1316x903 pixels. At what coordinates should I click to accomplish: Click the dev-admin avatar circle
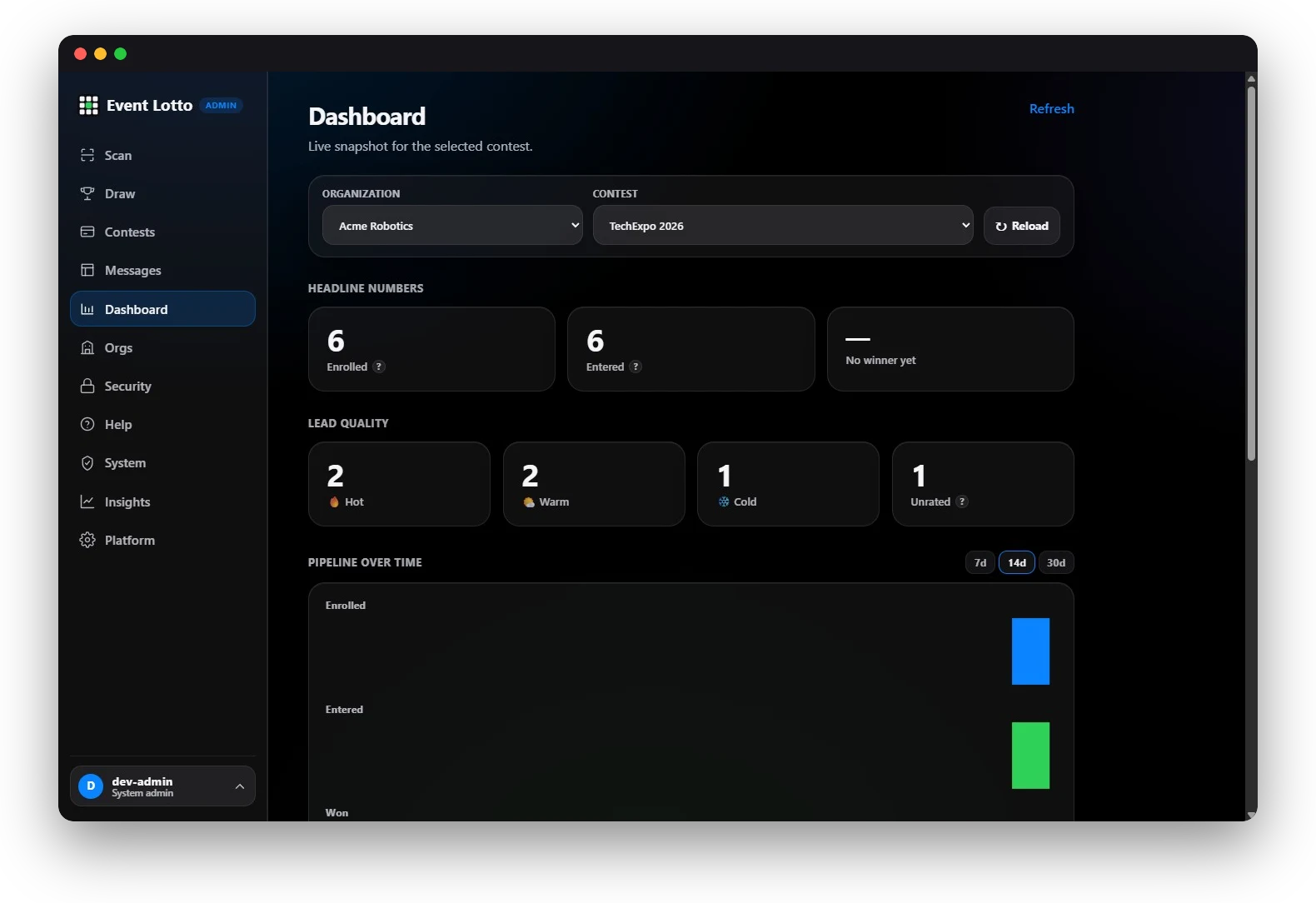(x=91, y=786)
